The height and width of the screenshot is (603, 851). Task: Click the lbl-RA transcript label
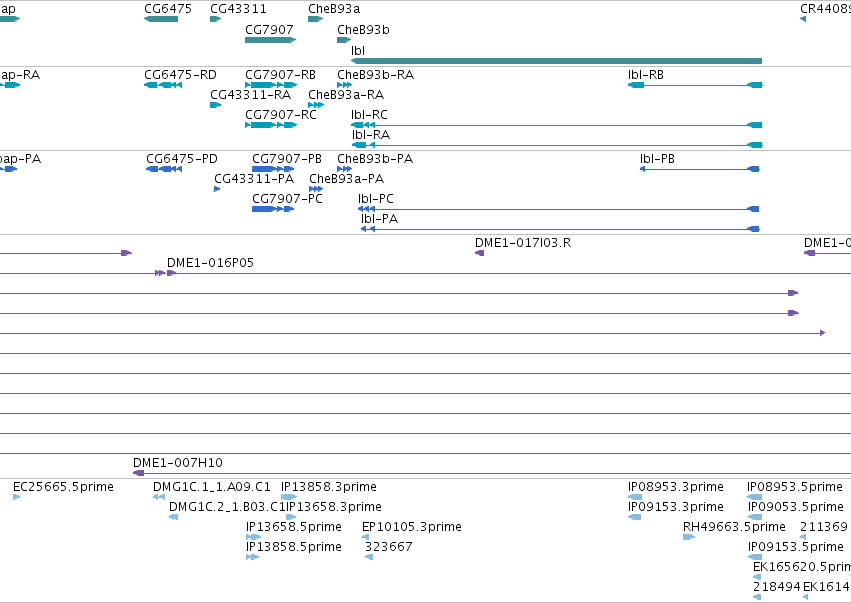click(x=371, y=135)
